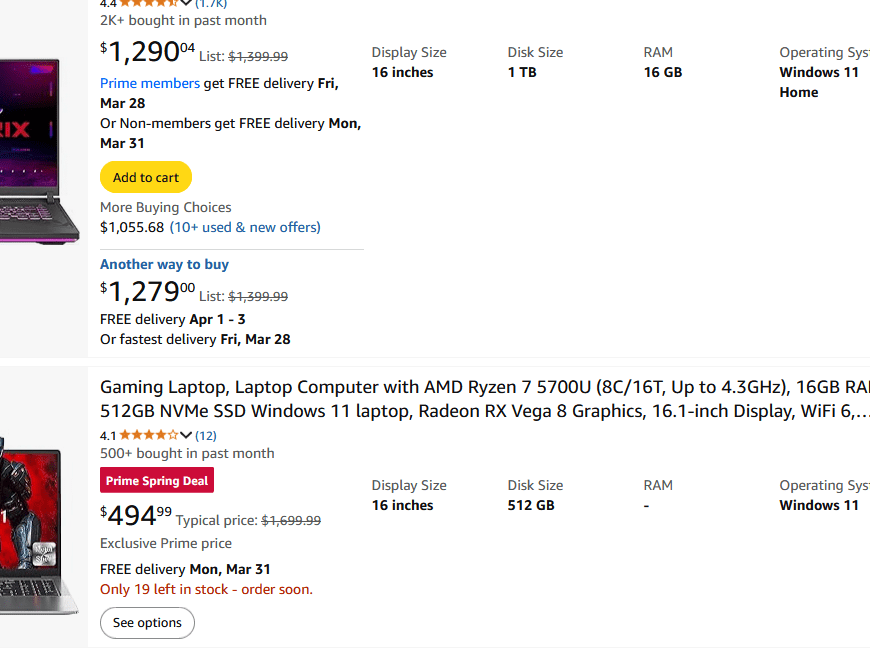Open the Prime members link

pyautogui.click(x=150, y=84)
